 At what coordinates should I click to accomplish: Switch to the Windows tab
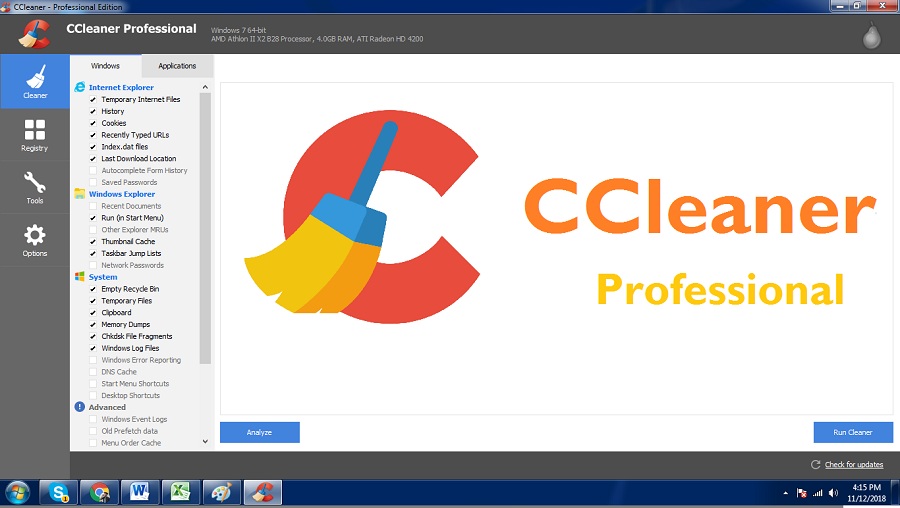(x=106, y=66)
